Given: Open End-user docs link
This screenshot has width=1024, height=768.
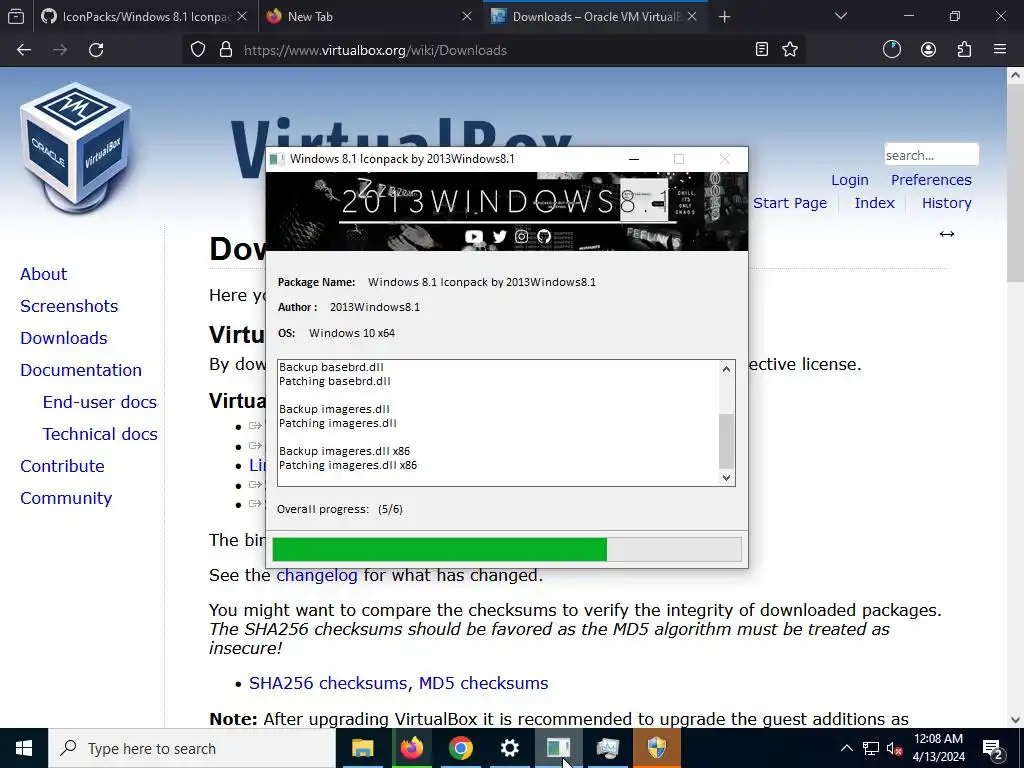Looking at the screenshot, I should pyautogui.click(x=100, y=402).
